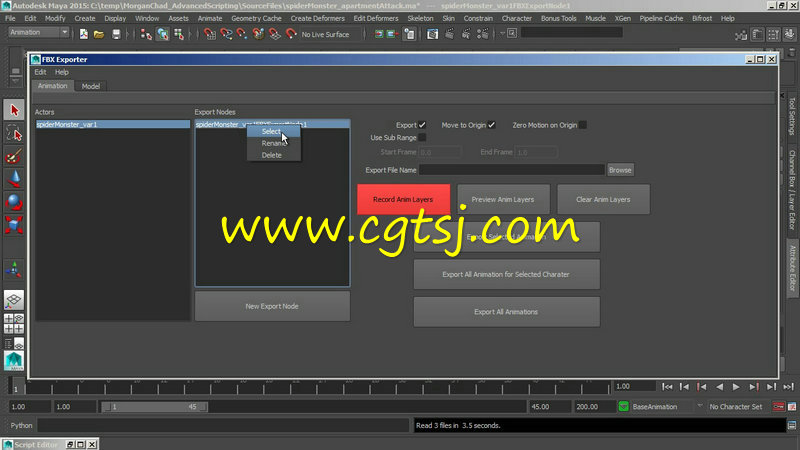Click Select by hierarchy icon
Image resolution: width=800 pixels, height=450 pixels.
(146, 34)
